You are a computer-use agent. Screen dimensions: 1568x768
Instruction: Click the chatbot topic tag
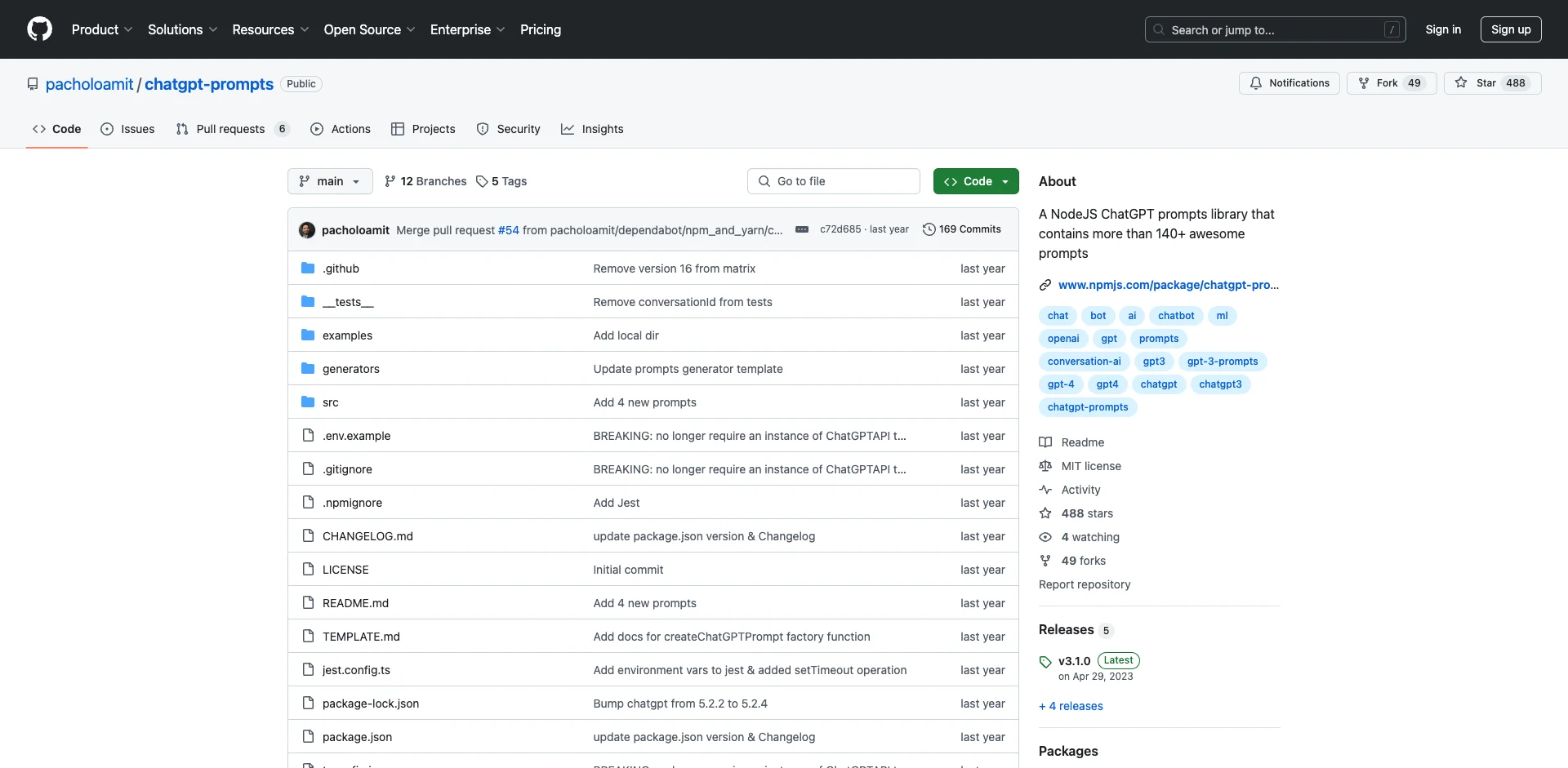(x=1176, y=316)
